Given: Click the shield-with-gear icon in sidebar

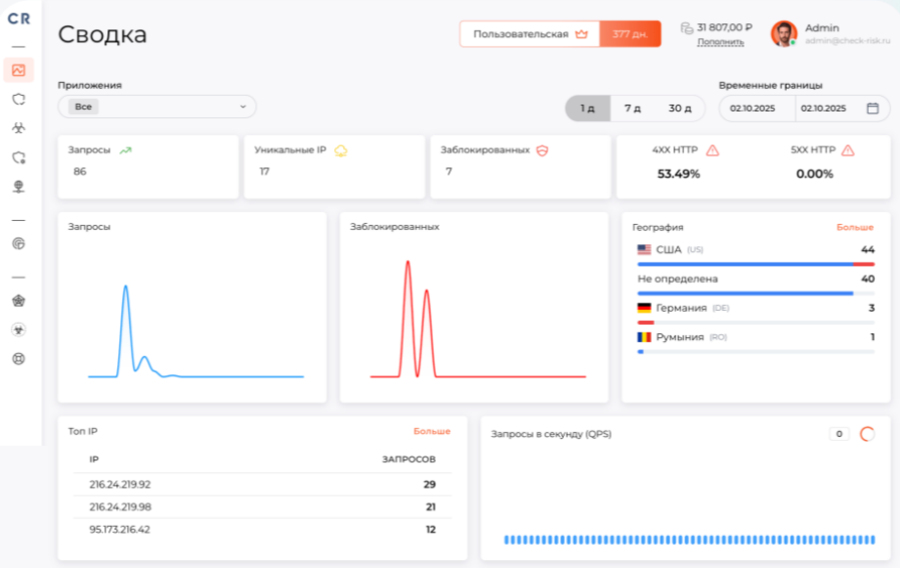Looking at the screenshot, I should [x=18, y=157].
